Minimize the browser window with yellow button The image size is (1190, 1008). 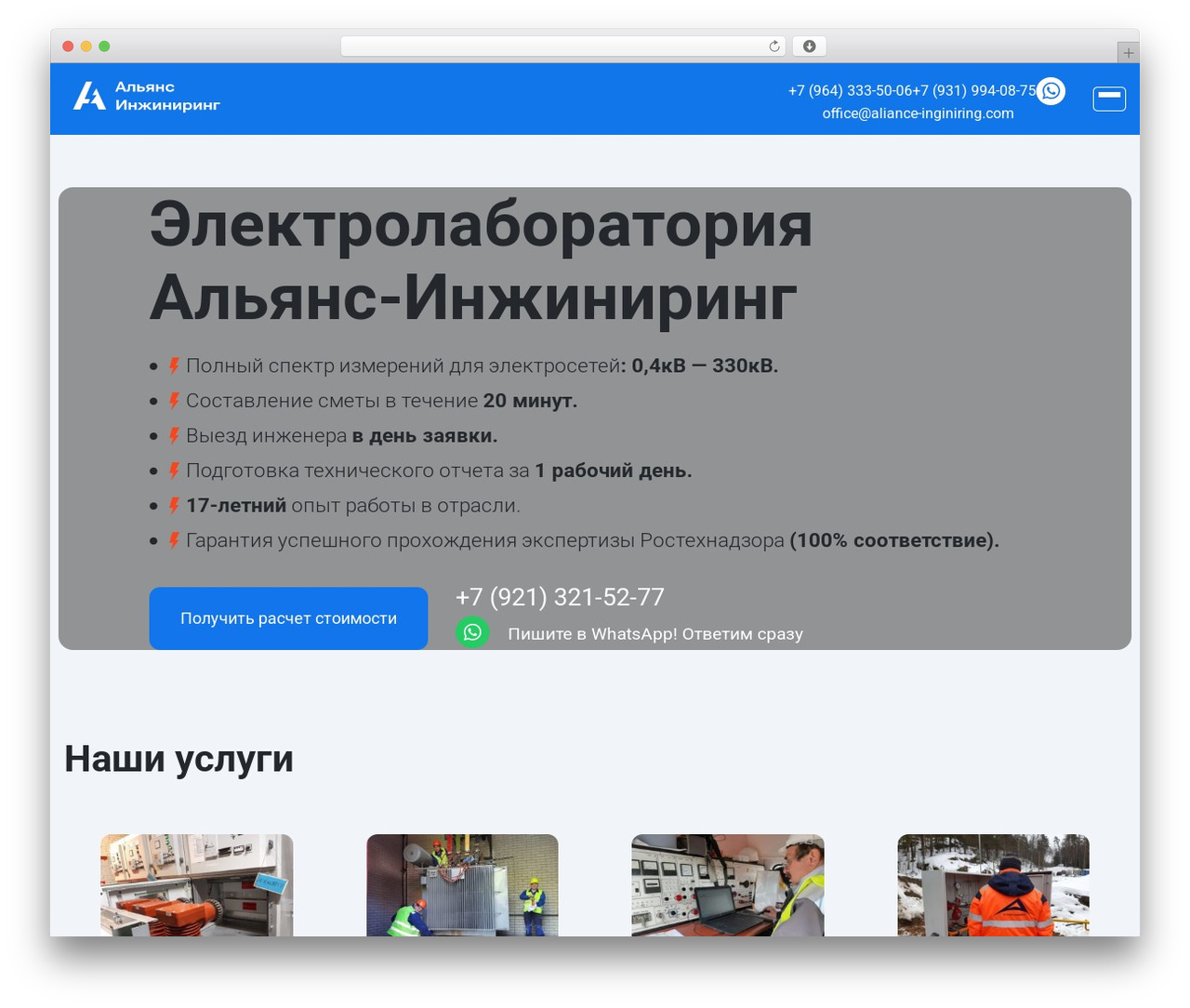[86, 46]
